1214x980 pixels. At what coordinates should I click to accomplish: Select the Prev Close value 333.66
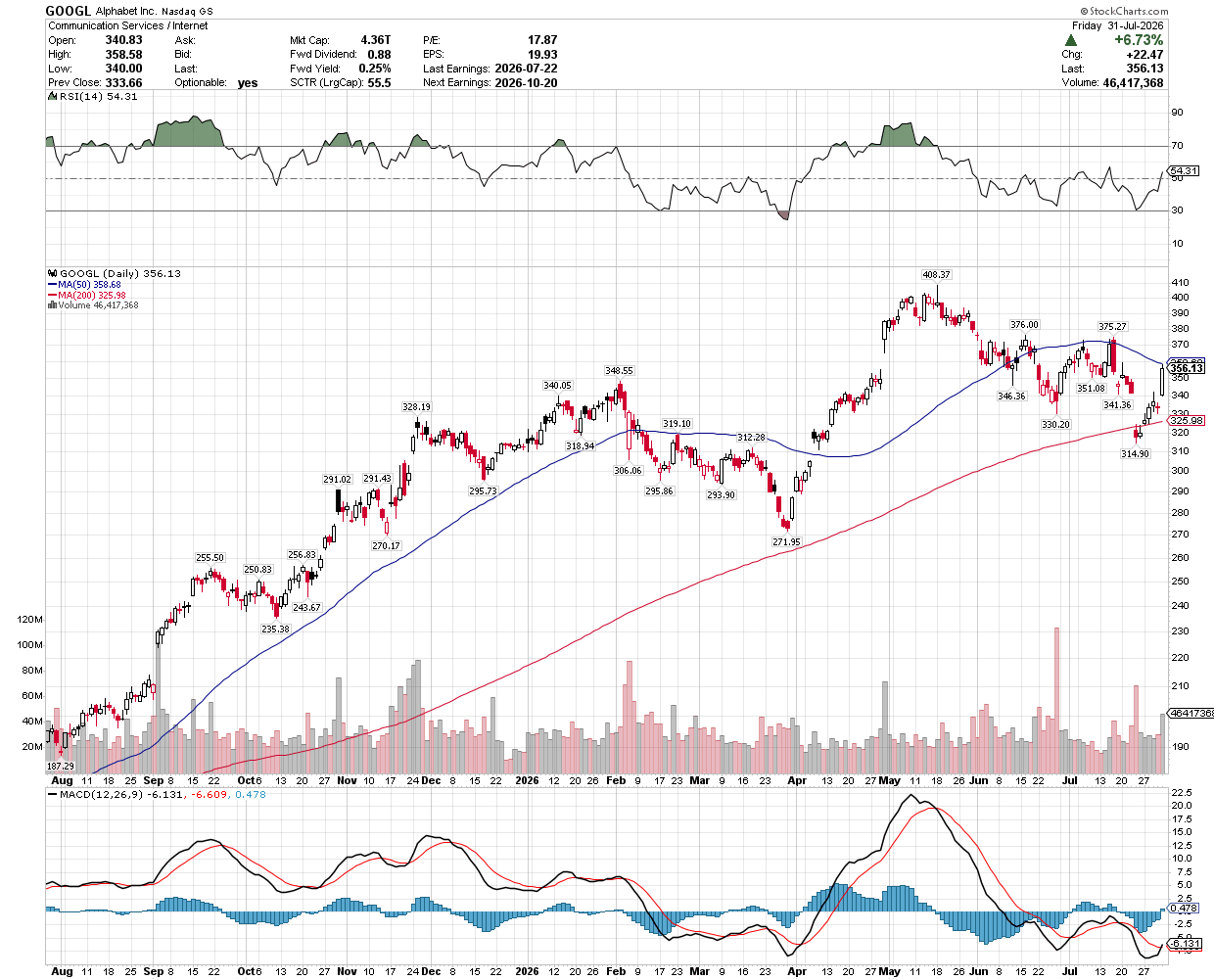click(x=123, y=83)
